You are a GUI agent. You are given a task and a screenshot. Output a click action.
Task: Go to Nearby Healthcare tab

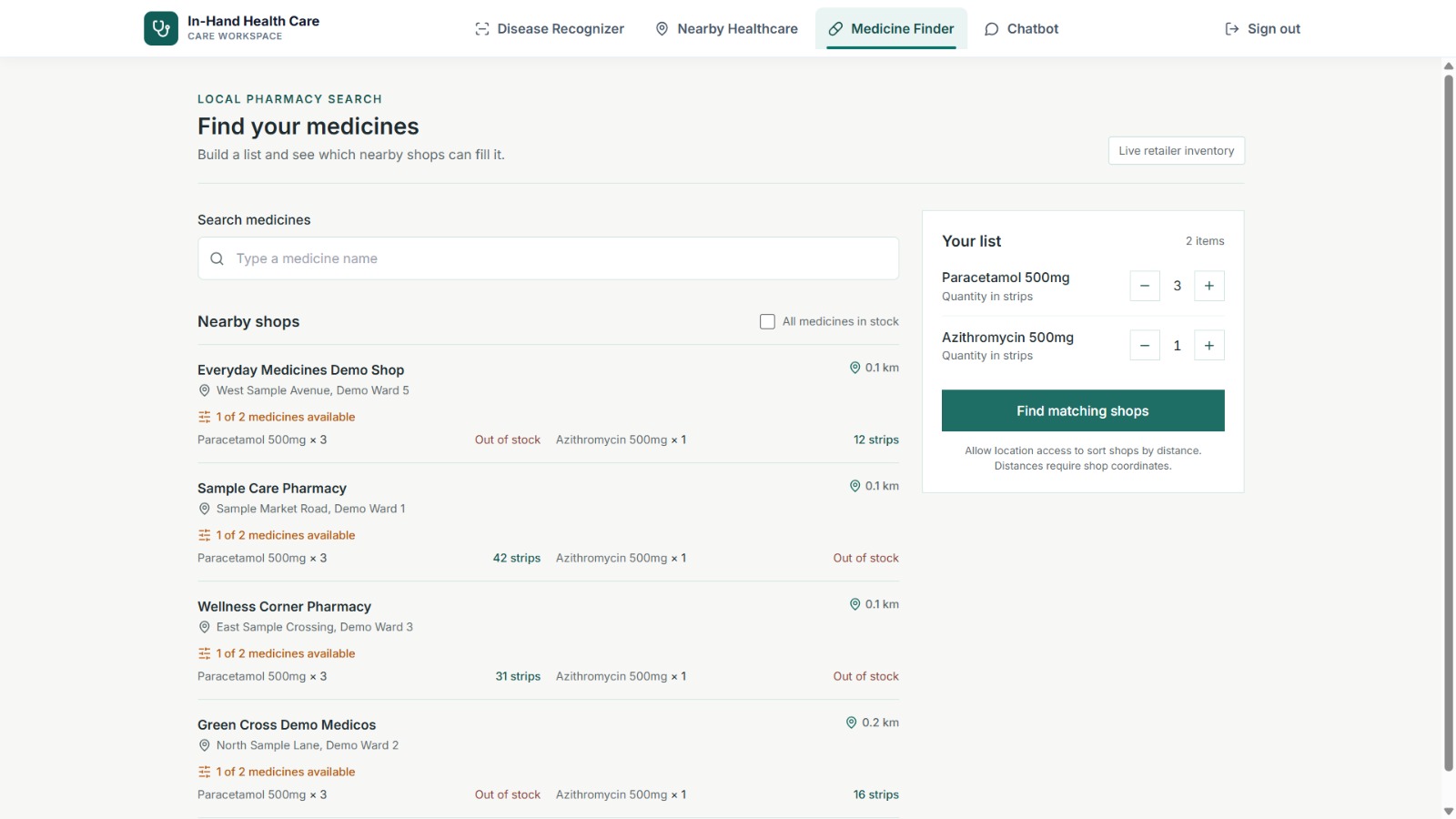point(726,29)
